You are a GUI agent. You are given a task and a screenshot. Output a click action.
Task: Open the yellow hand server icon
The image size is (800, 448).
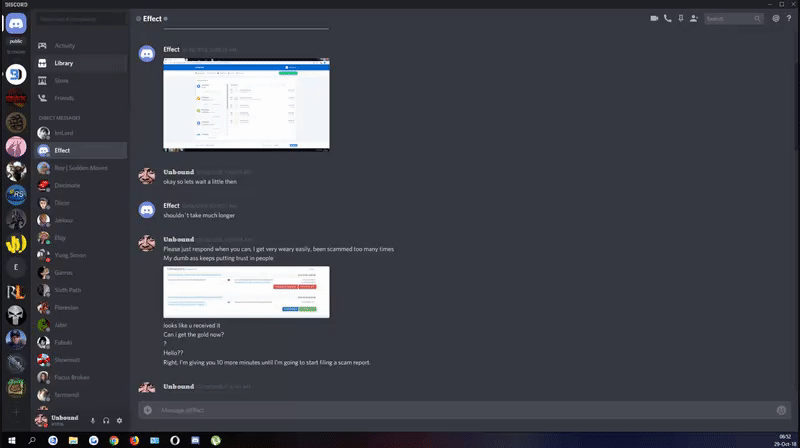(x=16, y=243)
